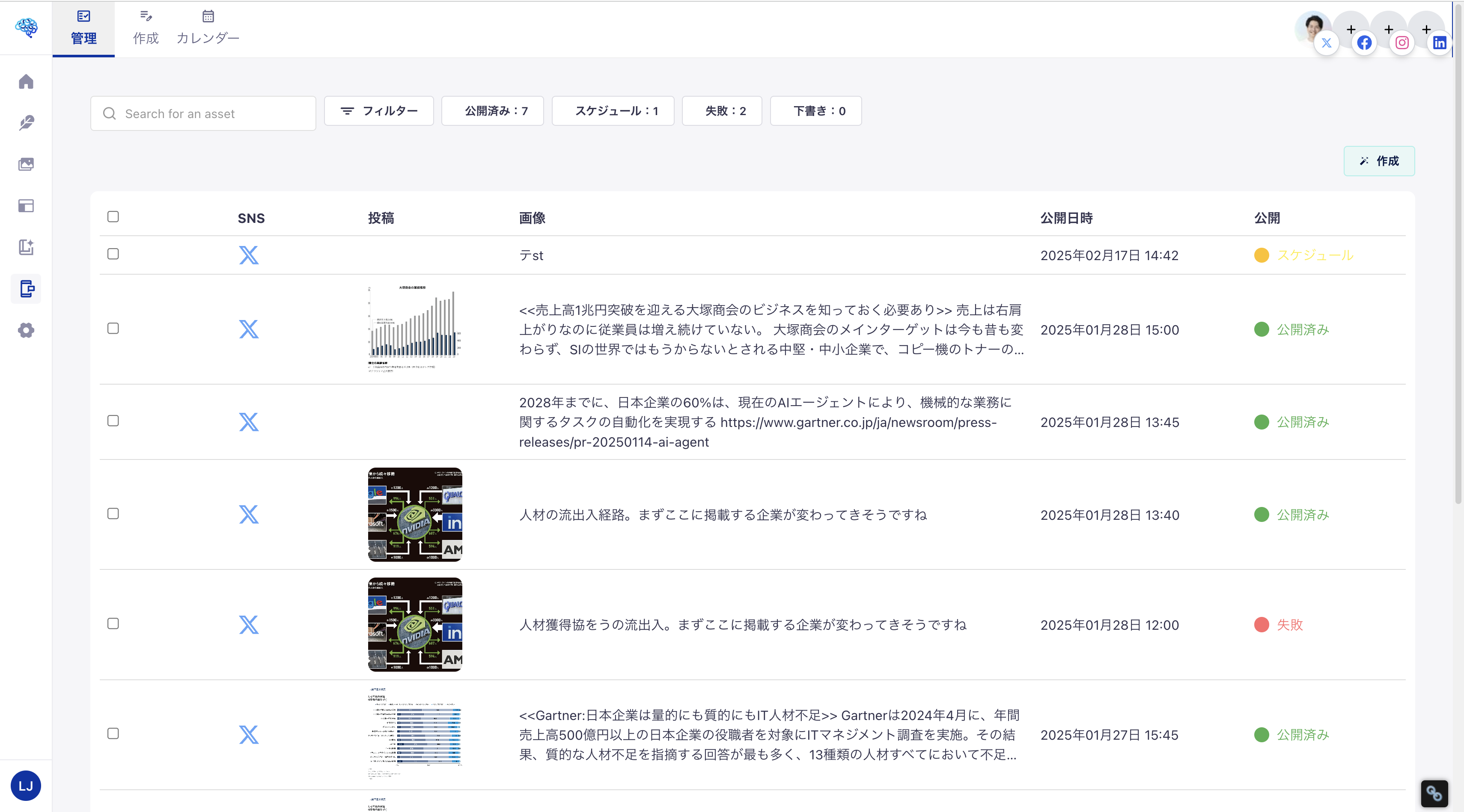Filter posts by 失敗：2

[722, 111]
